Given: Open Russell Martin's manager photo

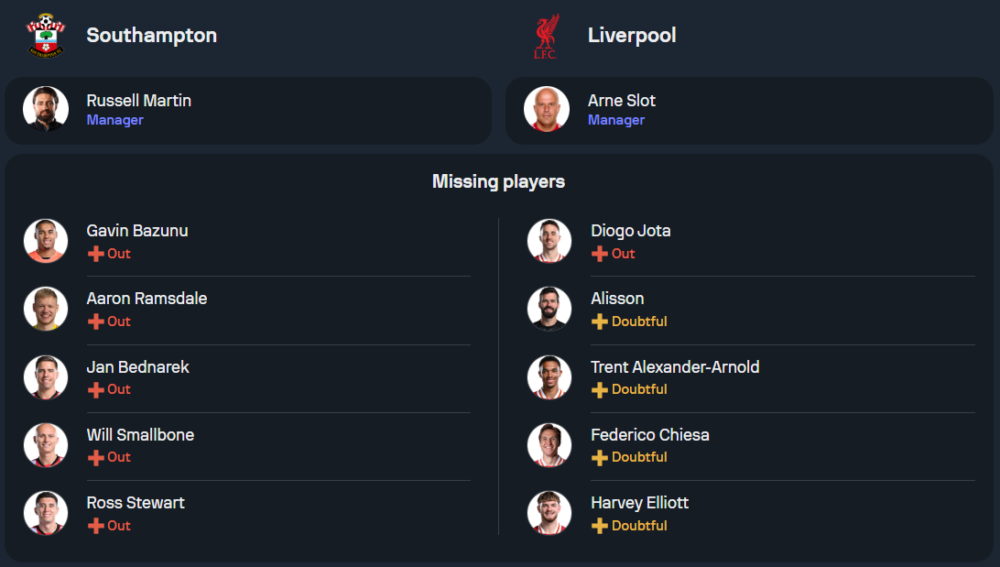Looking at the screenshot, I should (x=46, y=109).
